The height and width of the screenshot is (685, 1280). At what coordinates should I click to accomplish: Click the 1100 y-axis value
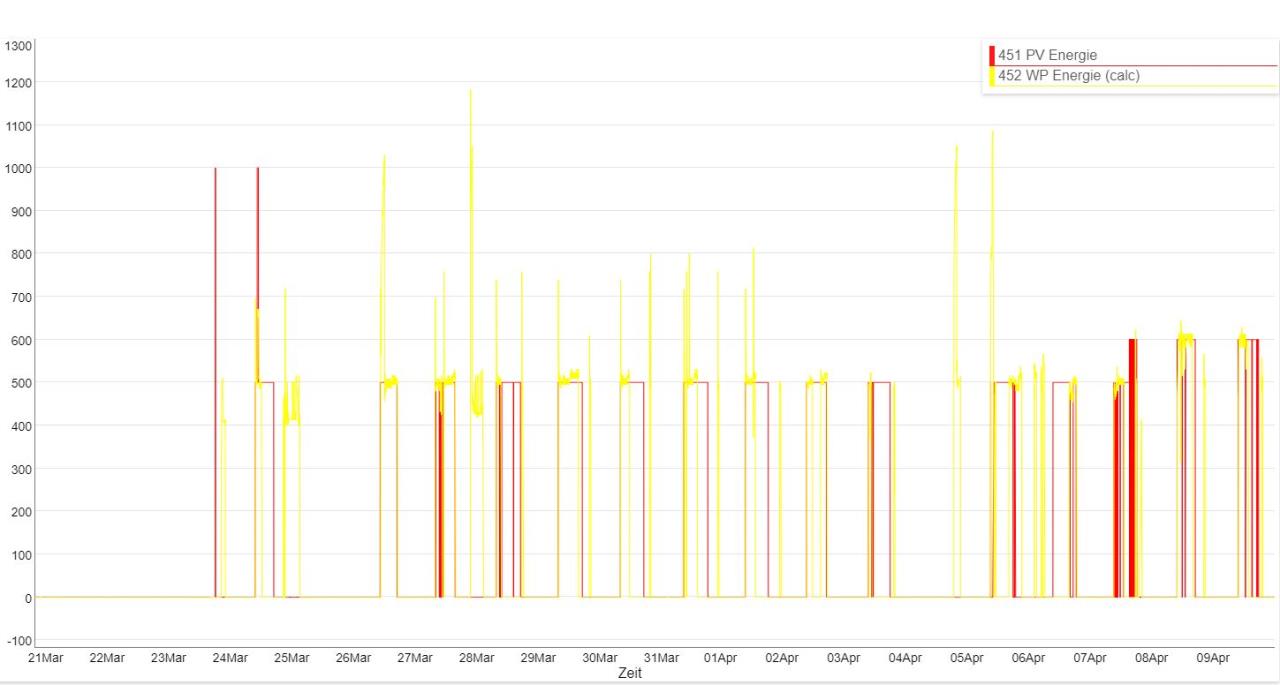click(19, 125)
